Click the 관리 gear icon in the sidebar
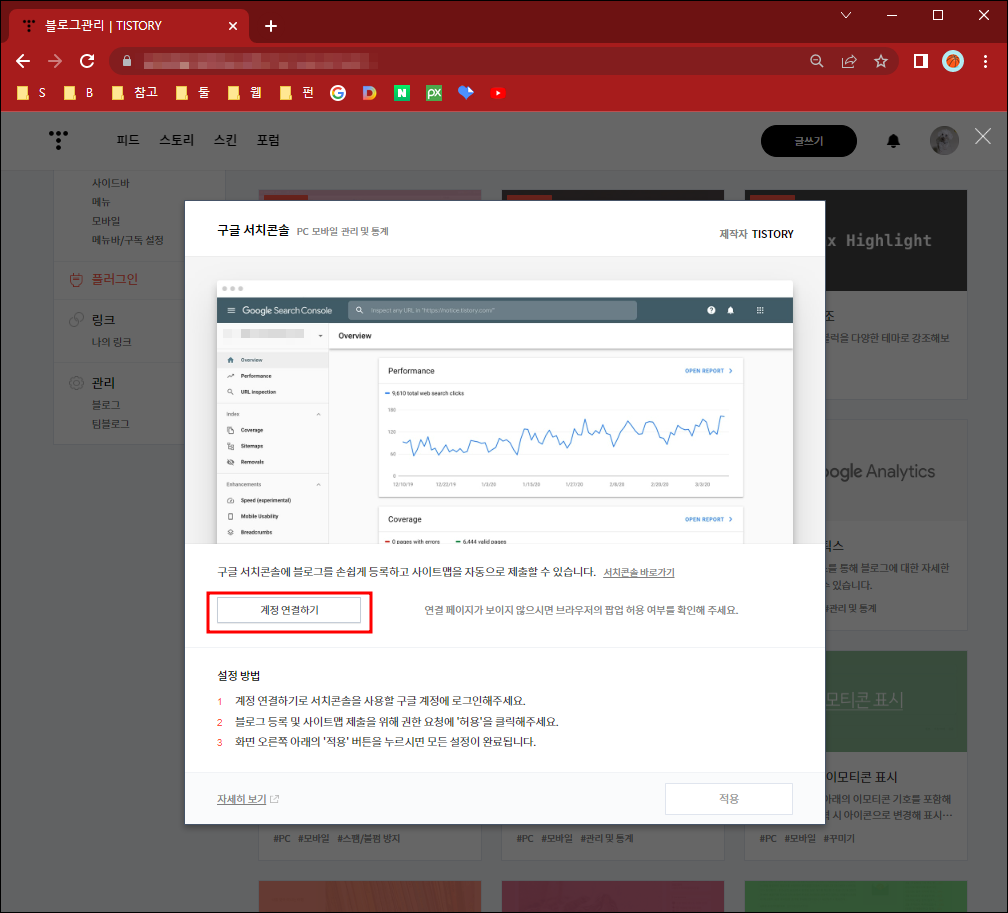The image size is (1008, 913). coord(76,382)
